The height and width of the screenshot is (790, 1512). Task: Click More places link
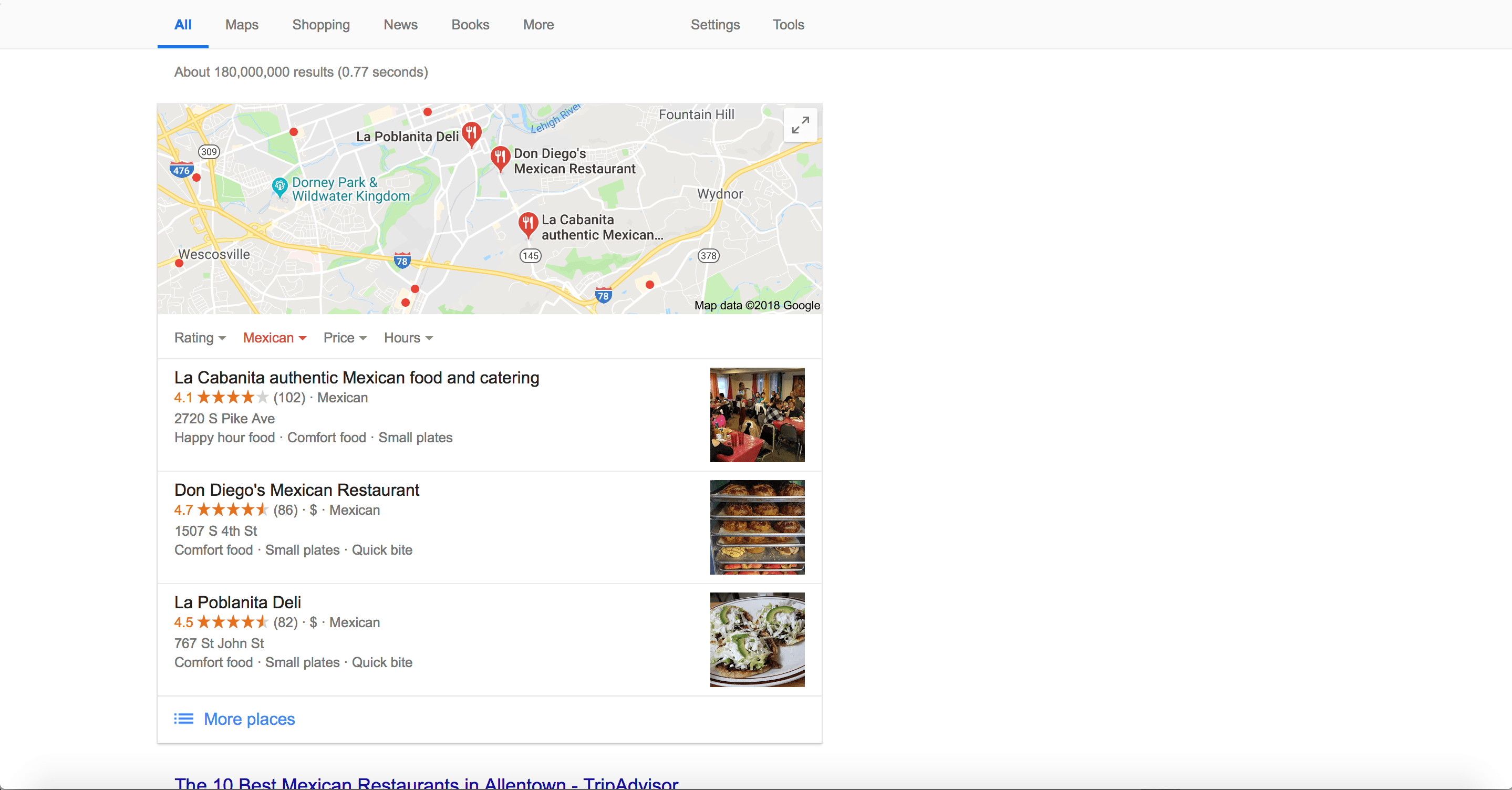click(249, 719)
